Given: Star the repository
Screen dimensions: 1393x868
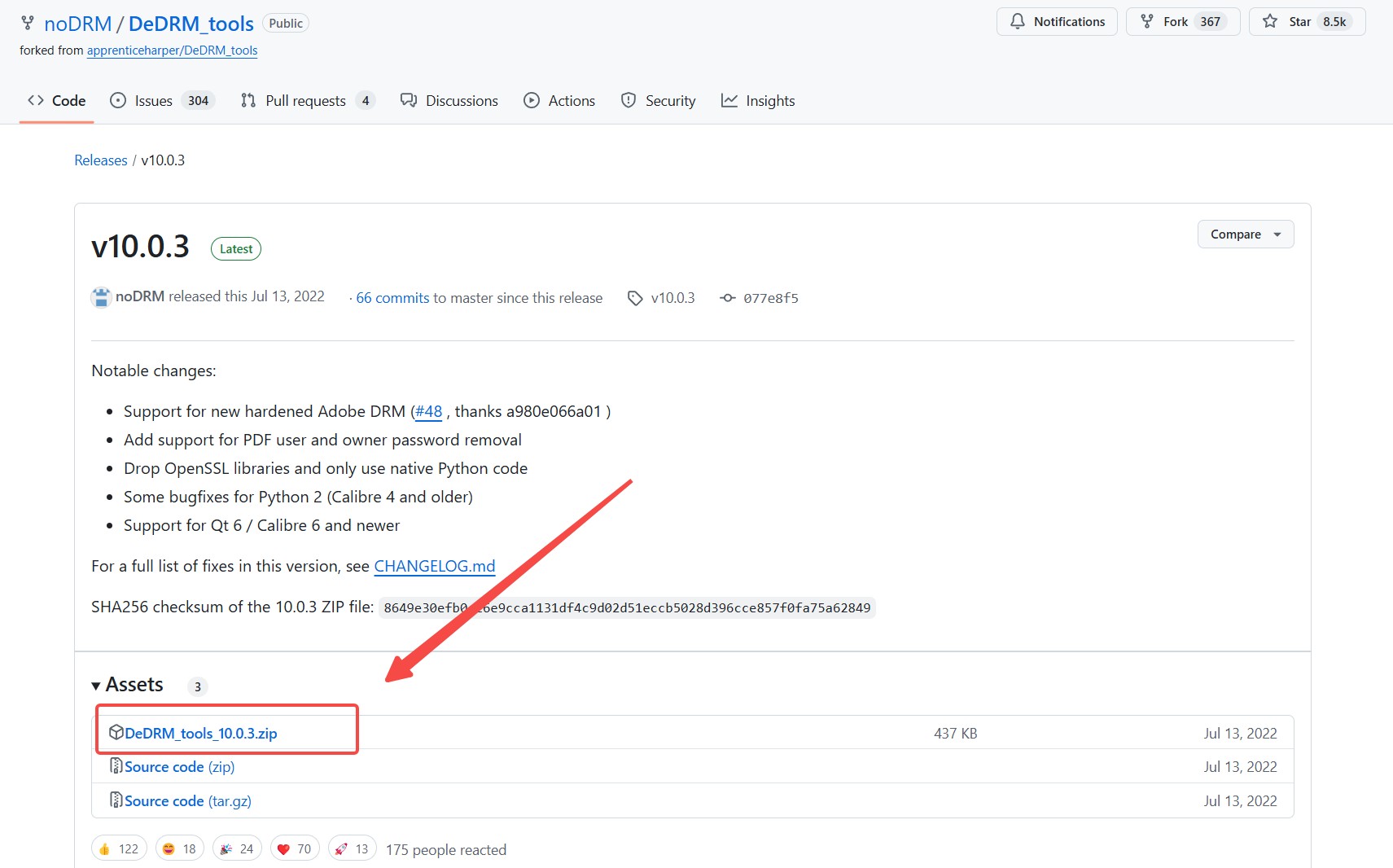Looking at the screenshot, I should pyautogui.click(x=1307, y=22).
